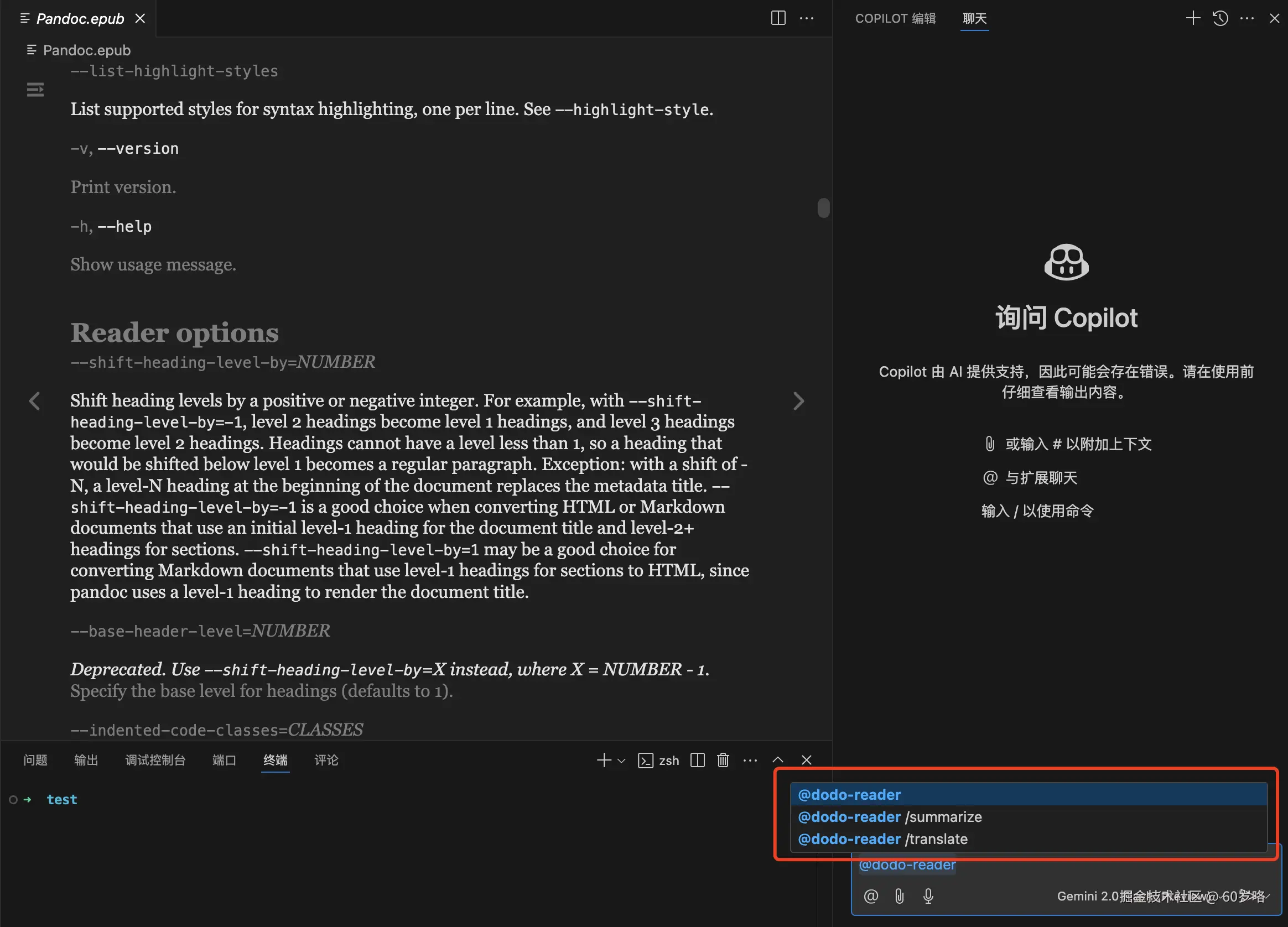
Task: Click the @ mention icon in chat input
Action: pyautogui.click(x=871, y=897)
